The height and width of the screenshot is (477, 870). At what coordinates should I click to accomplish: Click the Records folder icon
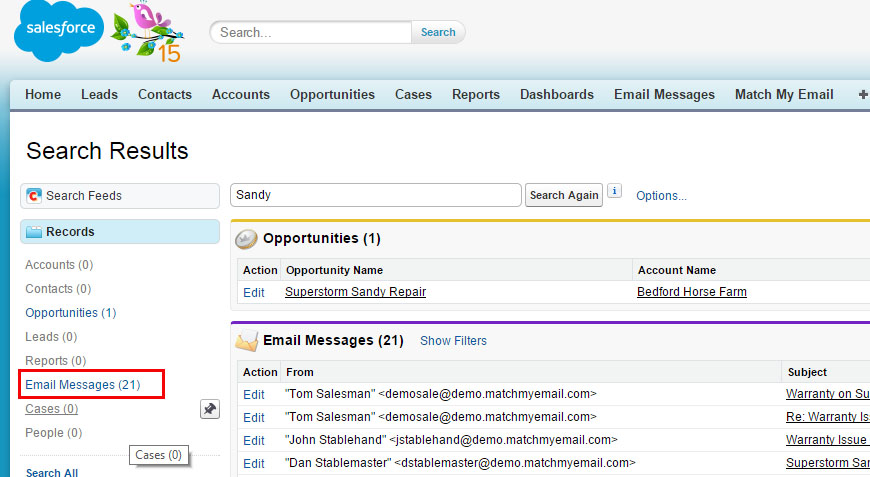pyautogui.click(x=34, y=232)
